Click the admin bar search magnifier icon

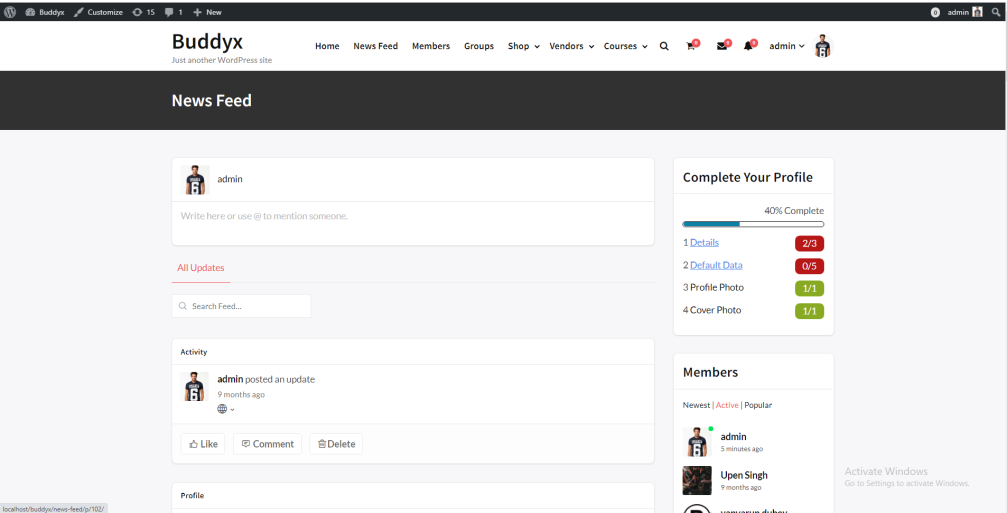coord(996,12)
